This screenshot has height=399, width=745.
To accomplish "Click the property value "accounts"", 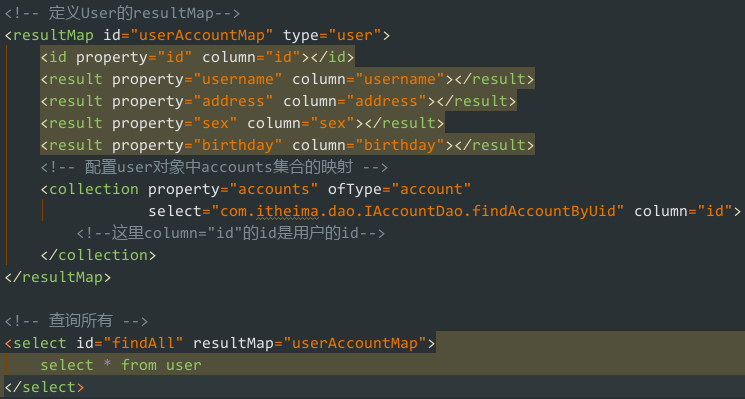I will tap(274, 189).
